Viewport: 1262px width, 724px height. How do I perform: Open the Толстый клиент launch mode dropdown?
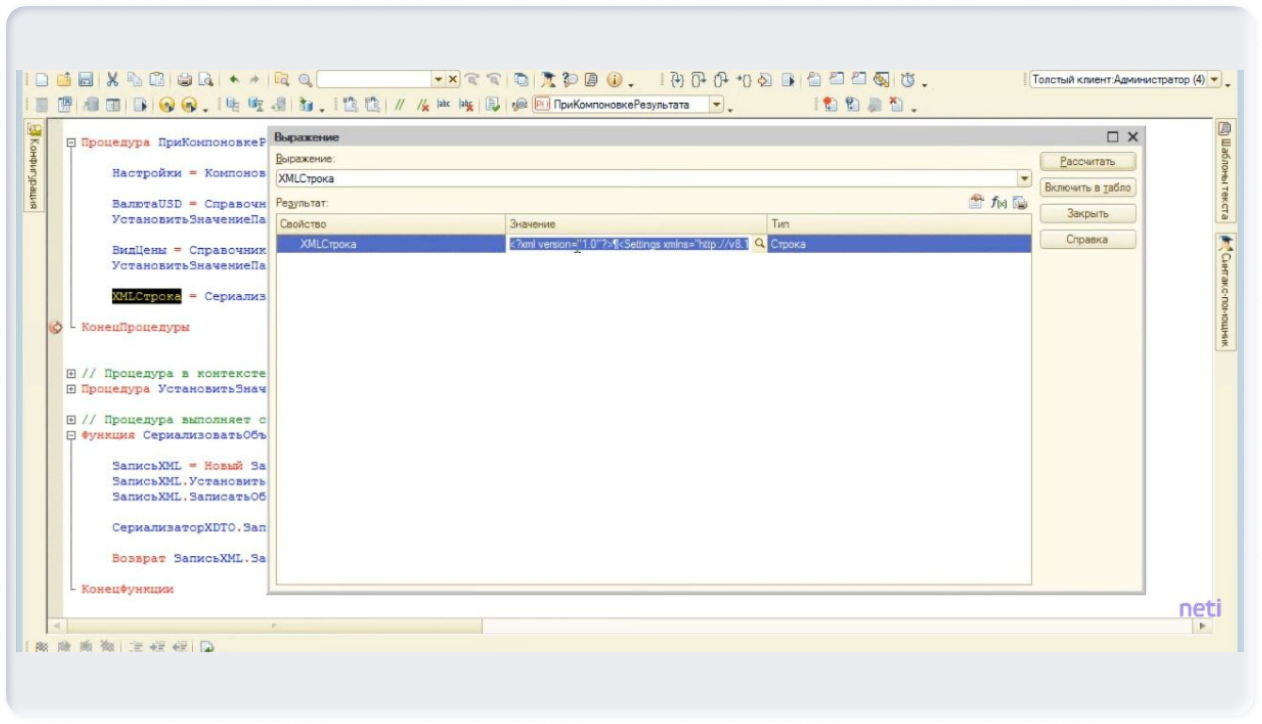(1215, 80)
